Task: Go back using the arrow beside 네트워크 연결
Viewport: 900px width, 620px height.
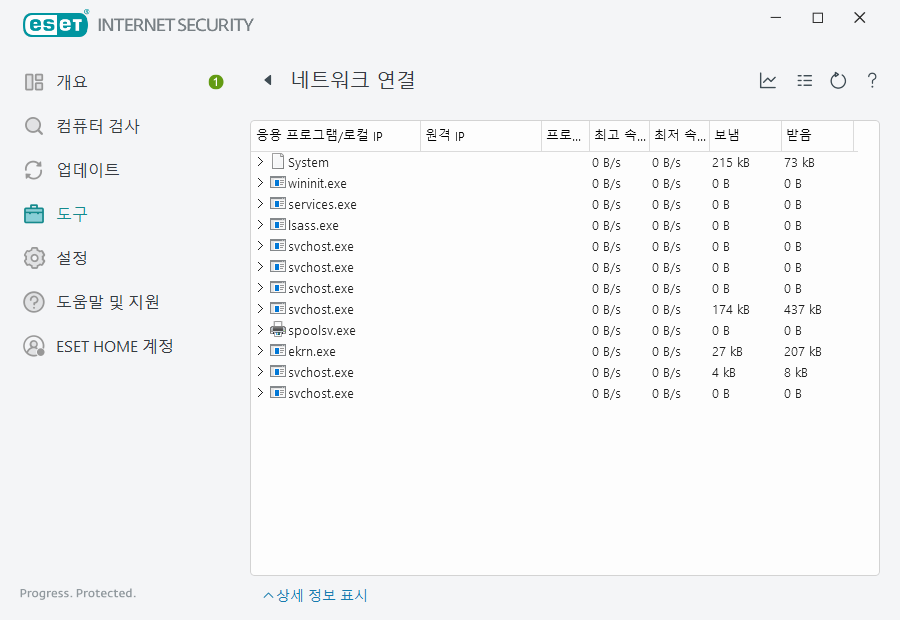Action: coord(267,81)
